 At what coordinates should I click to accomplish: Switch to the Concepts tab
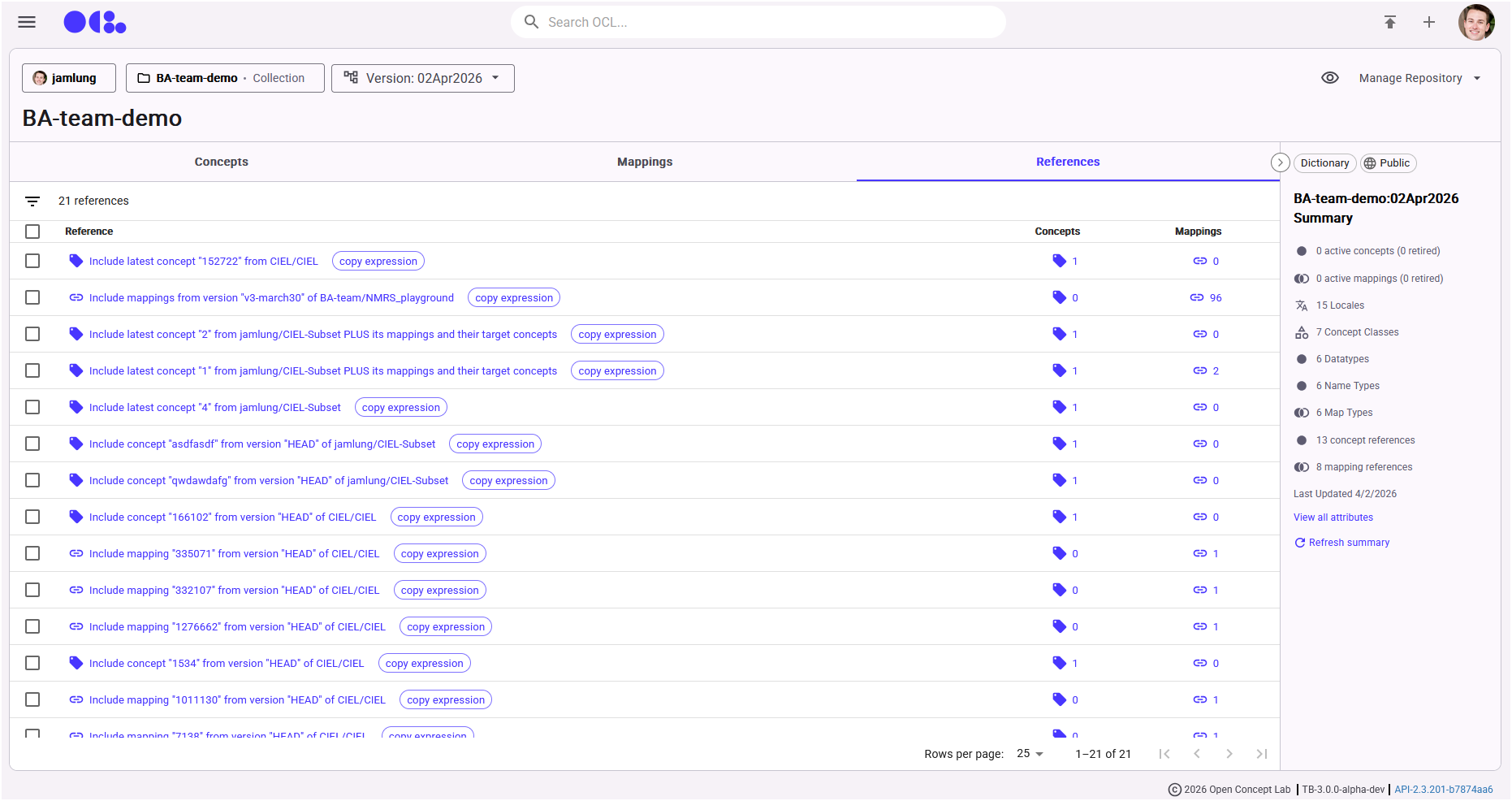221,162
